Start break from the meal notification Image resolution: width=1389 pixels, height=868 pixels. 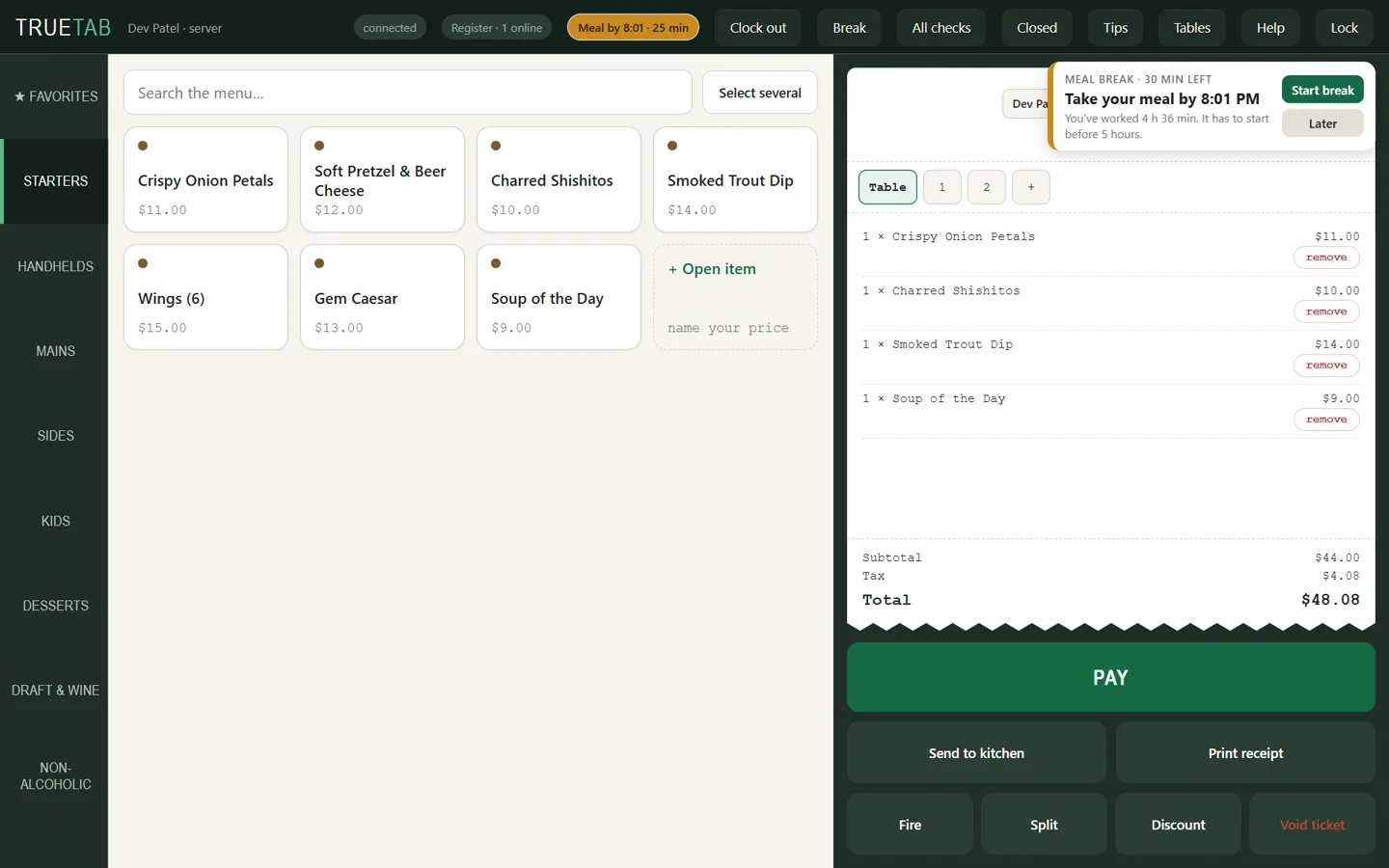1322,90
